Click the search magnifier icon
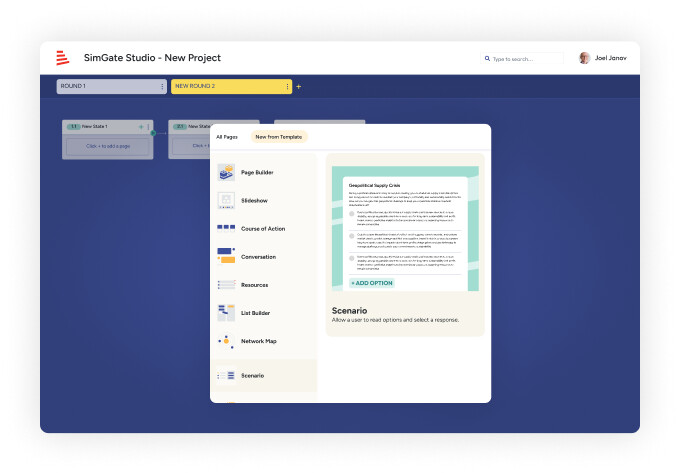Image resolution: width=680 pixels, height=473 pixels. point(487,59)
